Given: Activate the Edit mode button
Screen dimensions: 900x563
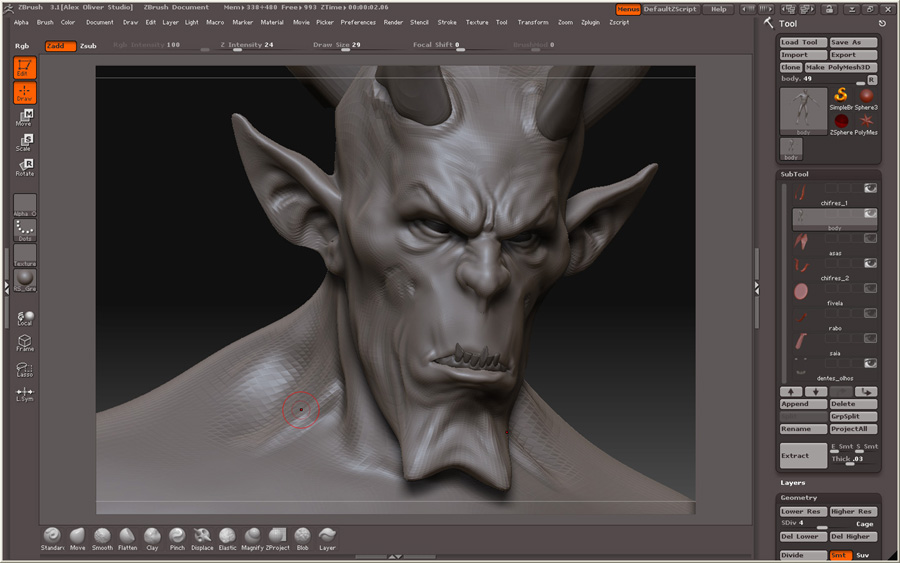Looking at the screenshot, I should point(25,68).
